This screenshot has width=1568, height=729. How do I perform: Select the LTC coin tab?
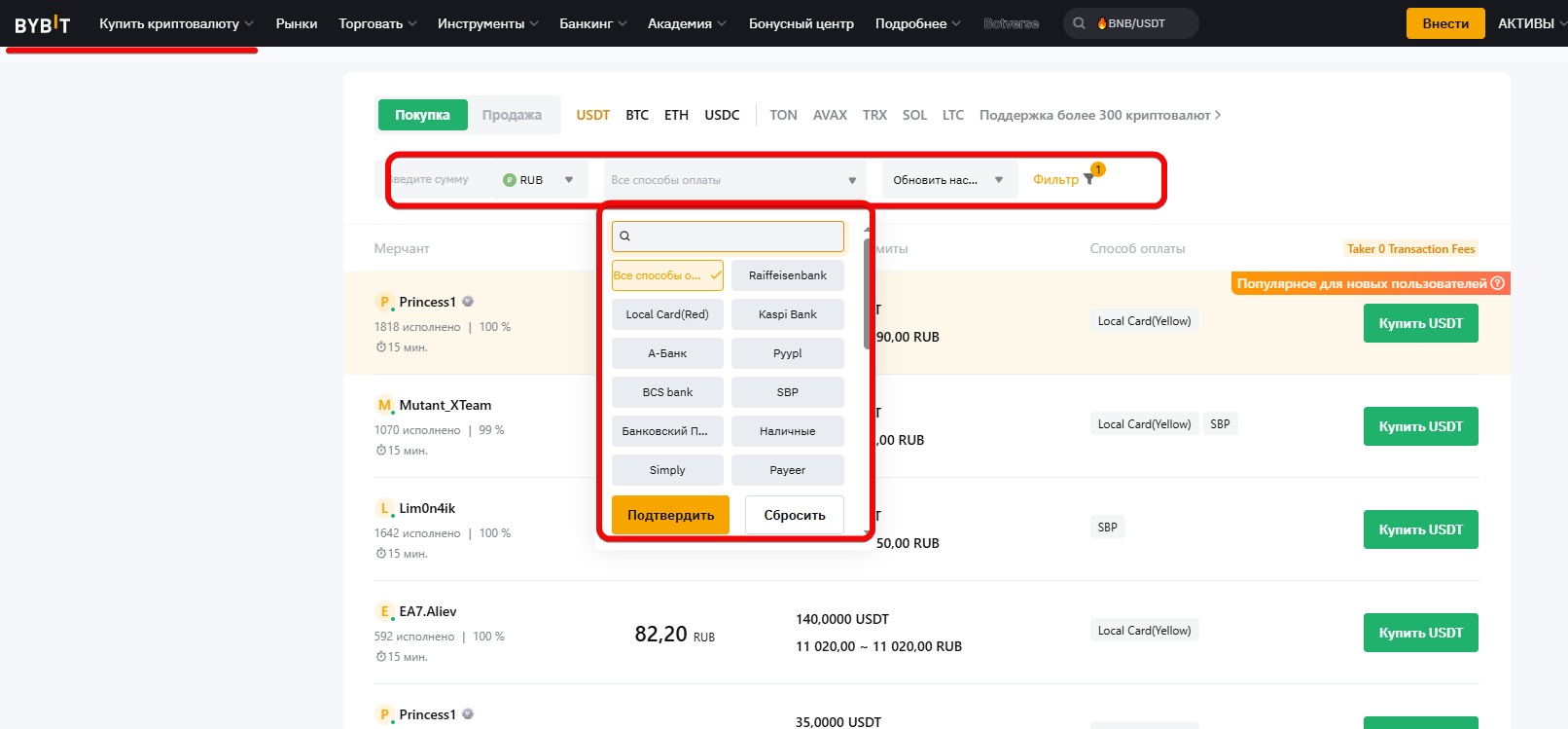point(953,115)
